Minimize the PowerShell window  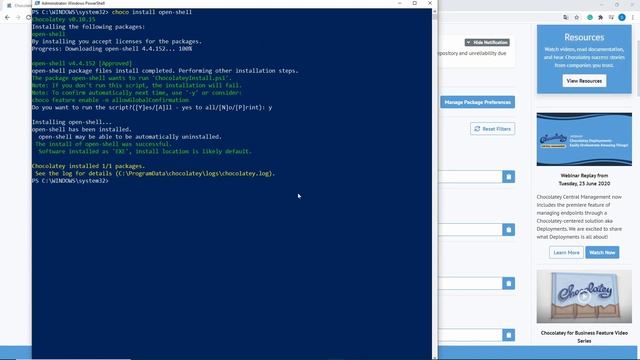(x=400, y=3)
